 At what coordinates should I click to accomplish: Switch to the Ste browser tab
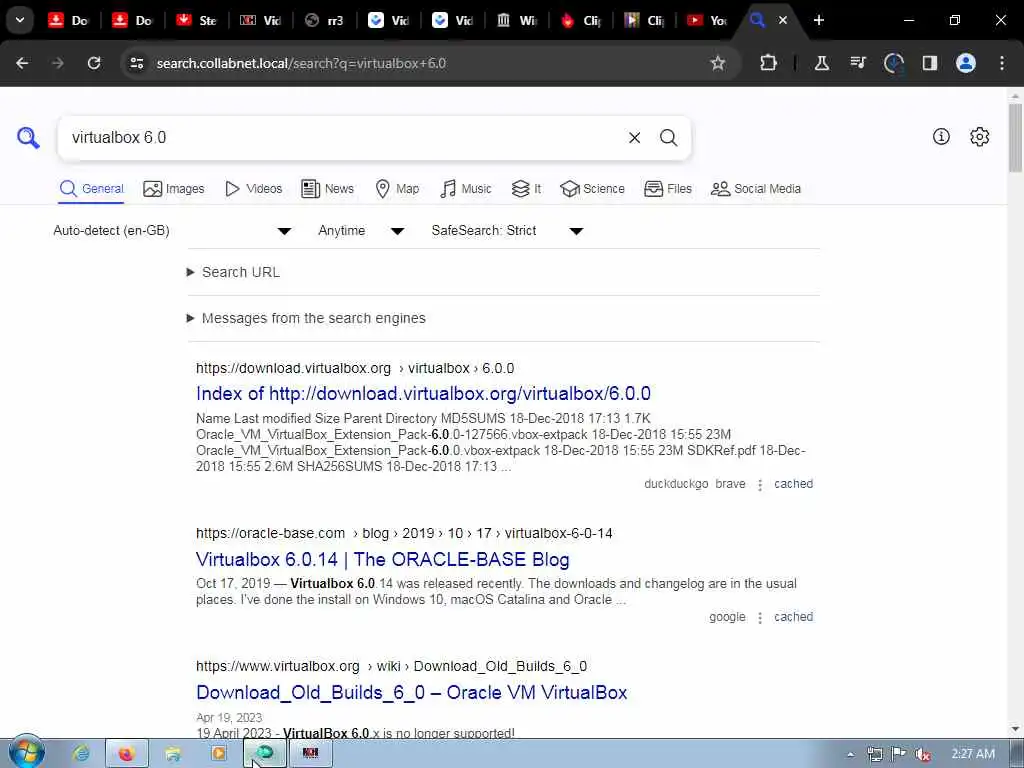[197, 20]
